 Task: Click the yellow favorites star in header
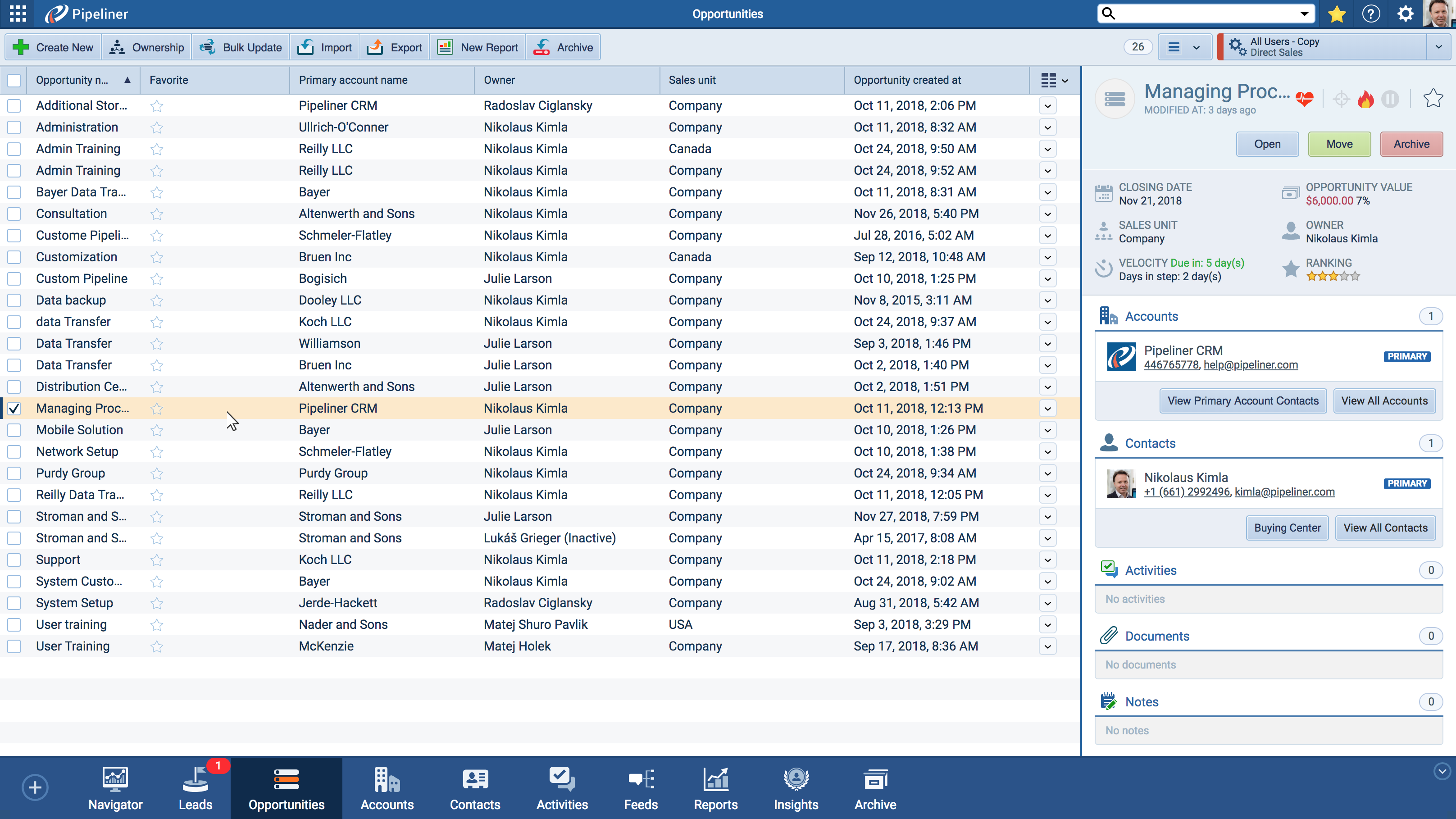1337,14
